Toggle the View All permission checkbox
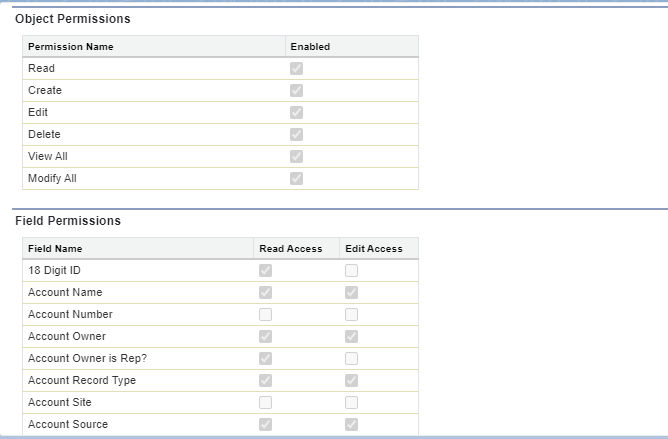668x439 pixels. [x=297, y=156]
